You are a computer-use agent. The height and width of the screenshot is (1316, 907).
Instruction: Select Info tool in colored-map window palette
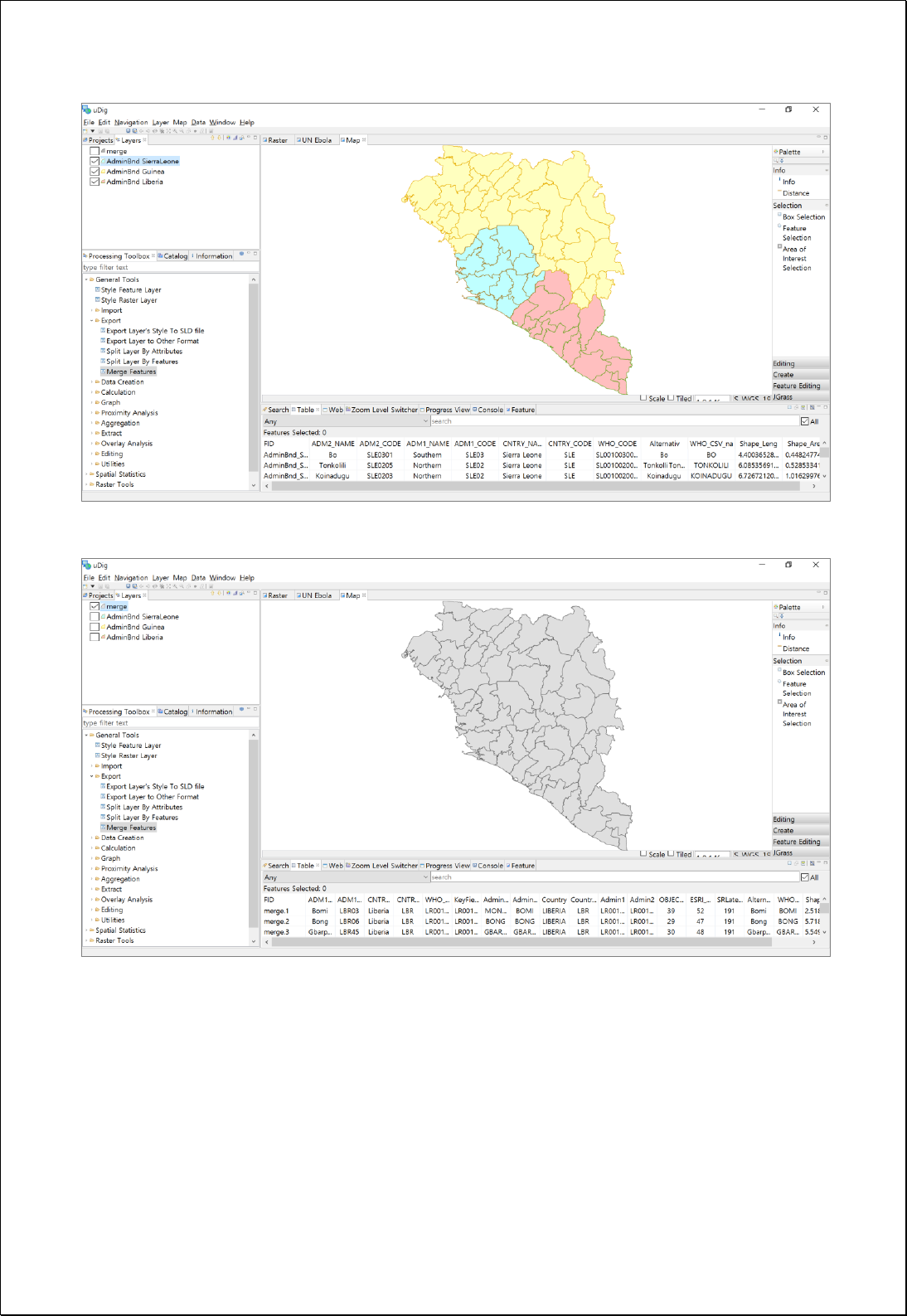pyautogui.click(x=788, y=182)
